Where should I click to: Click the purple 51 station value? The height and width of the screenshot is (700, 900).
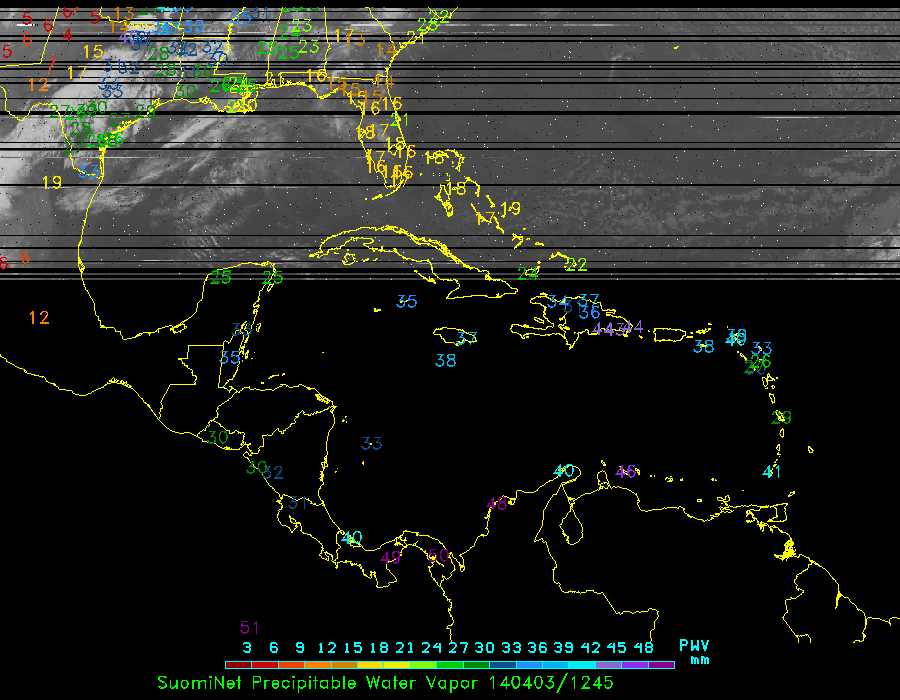(250, 628)
